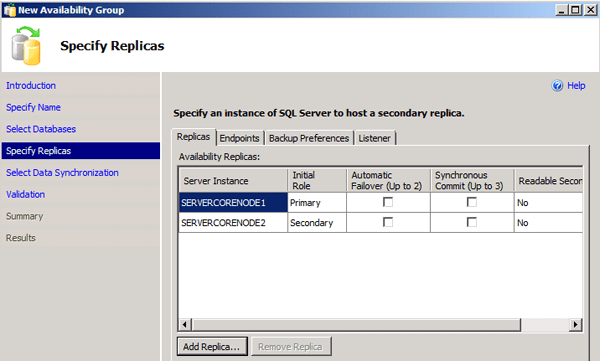Click the horizontal scrollbar right arrow
Viewport: 600px width, 361px height.
coord(575,325)
